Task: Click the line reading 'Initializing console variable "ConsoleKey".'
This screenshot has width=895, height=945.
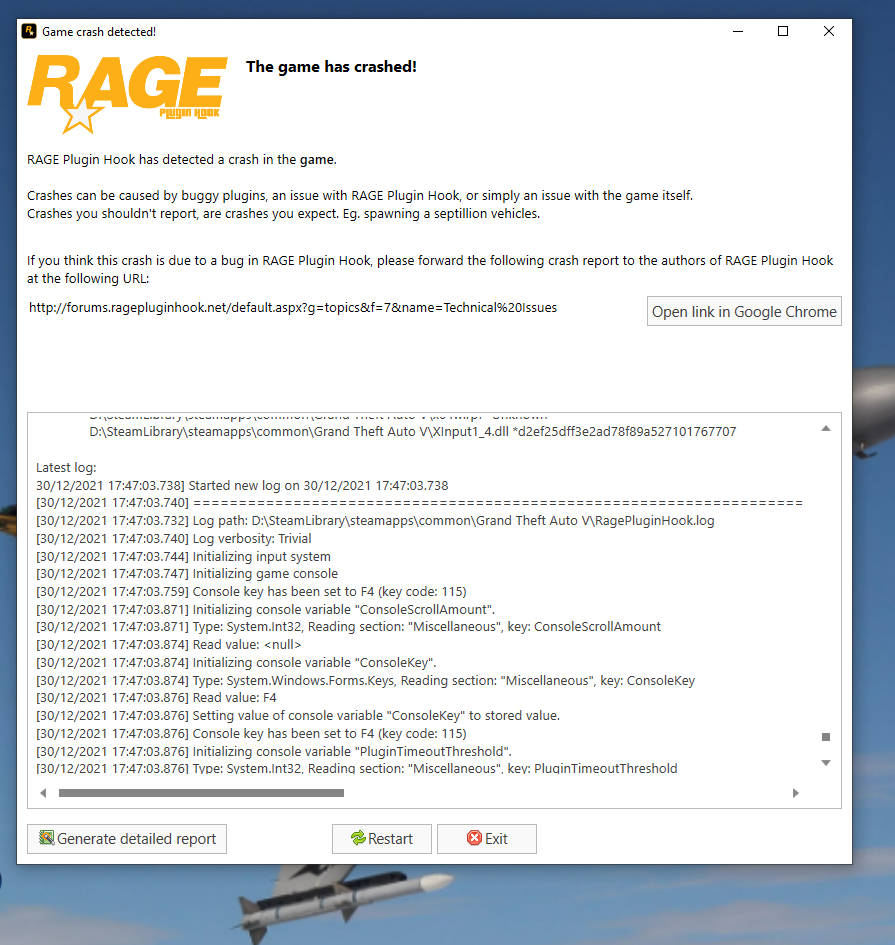Action: tap(236, 662)
